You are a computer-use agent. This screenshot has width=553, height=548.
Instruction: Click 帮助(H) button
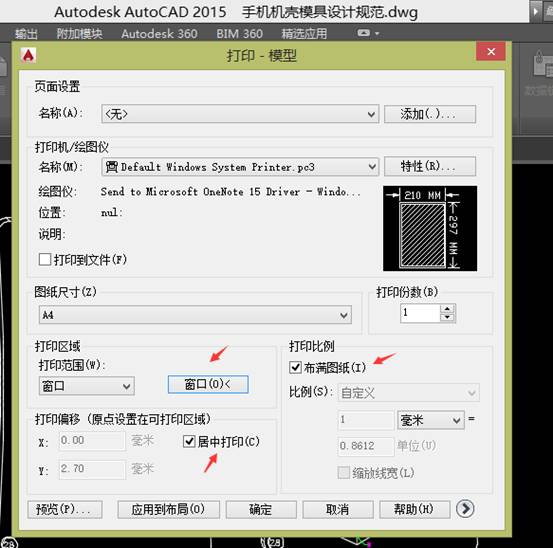[x=414, y=509]
